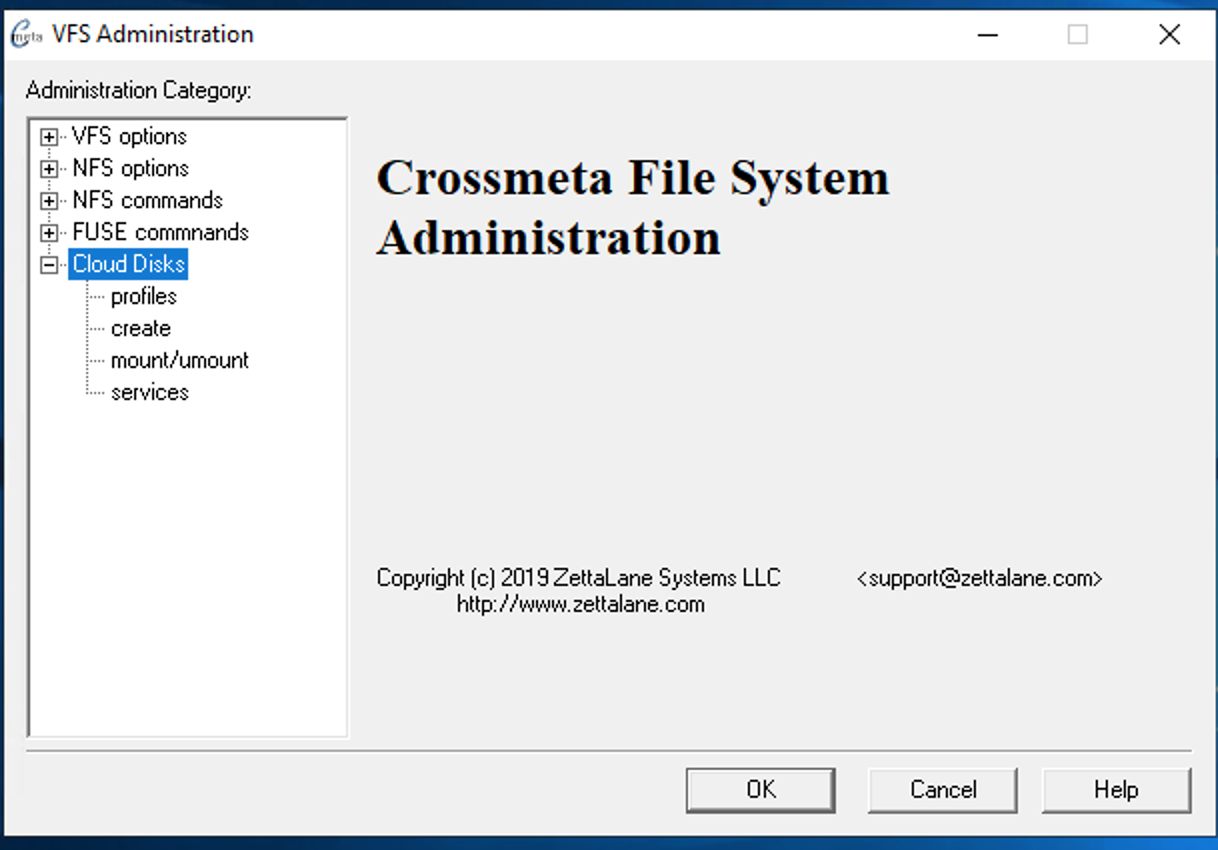The width and height of the screenshot is (1218, 850).
Task: Close the VFS Administration window
Action: pos(1169,35)
